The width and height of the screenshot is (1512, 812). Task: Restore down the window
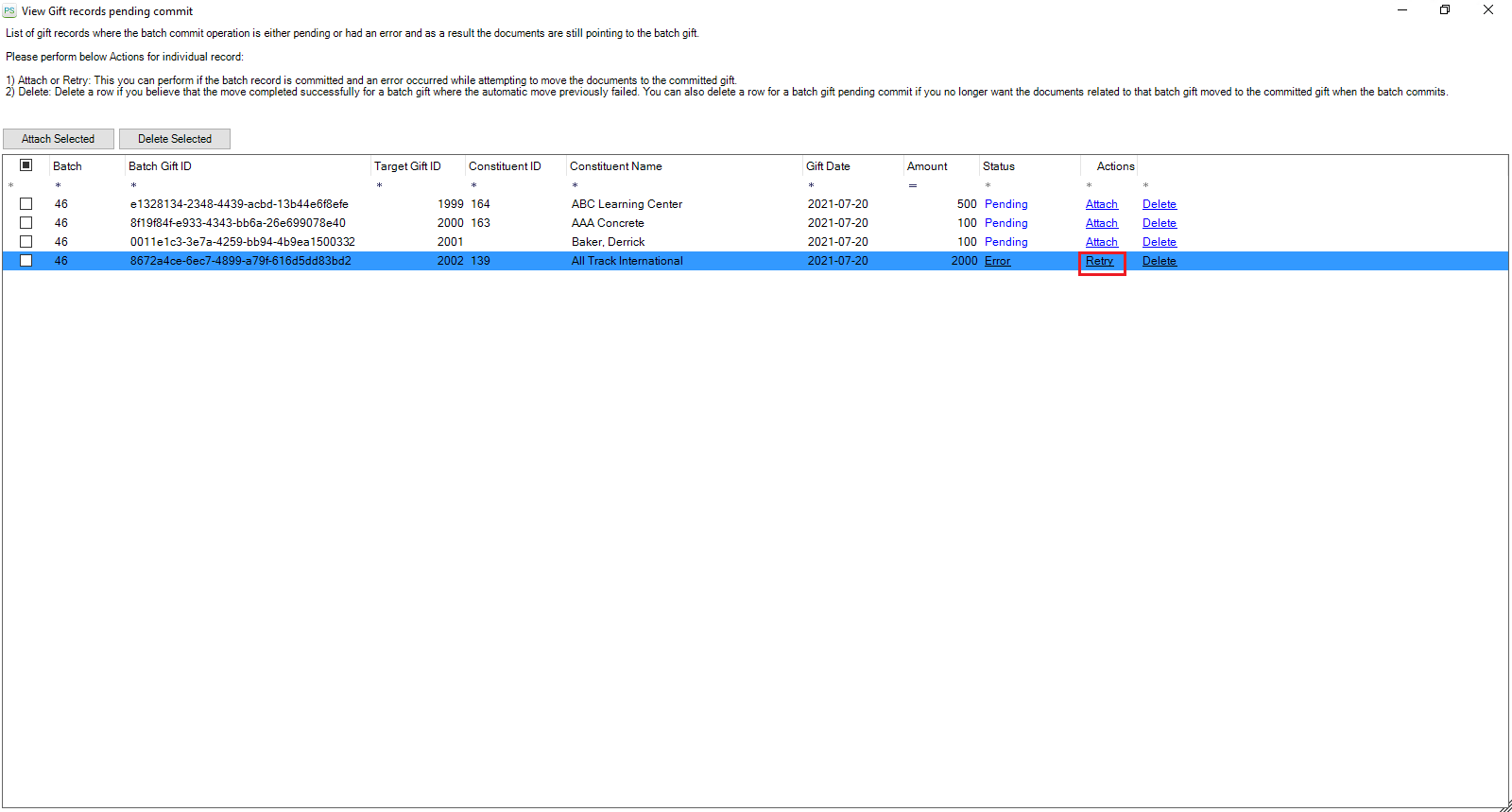click(x=1444, y=10)
